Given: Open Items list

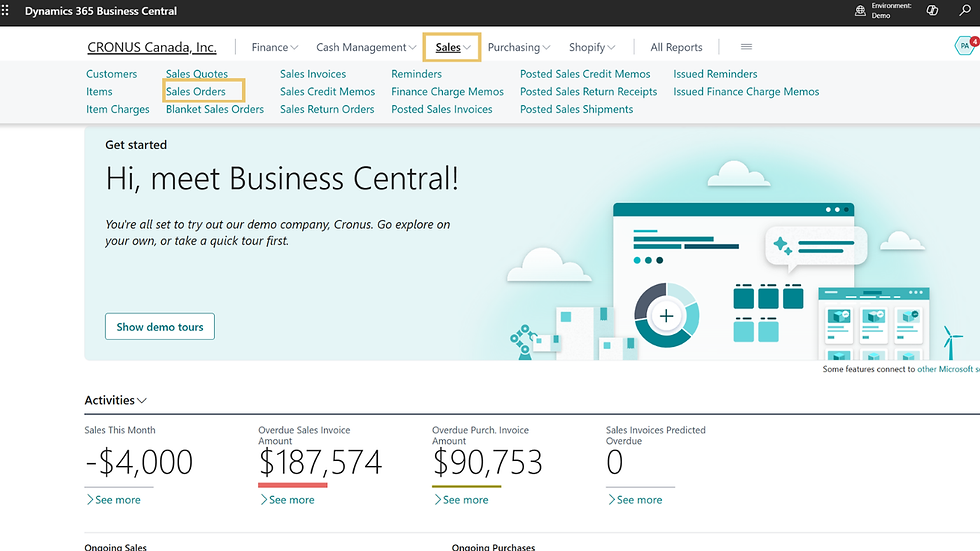Looking at the screenshot, I should (99, 91).
